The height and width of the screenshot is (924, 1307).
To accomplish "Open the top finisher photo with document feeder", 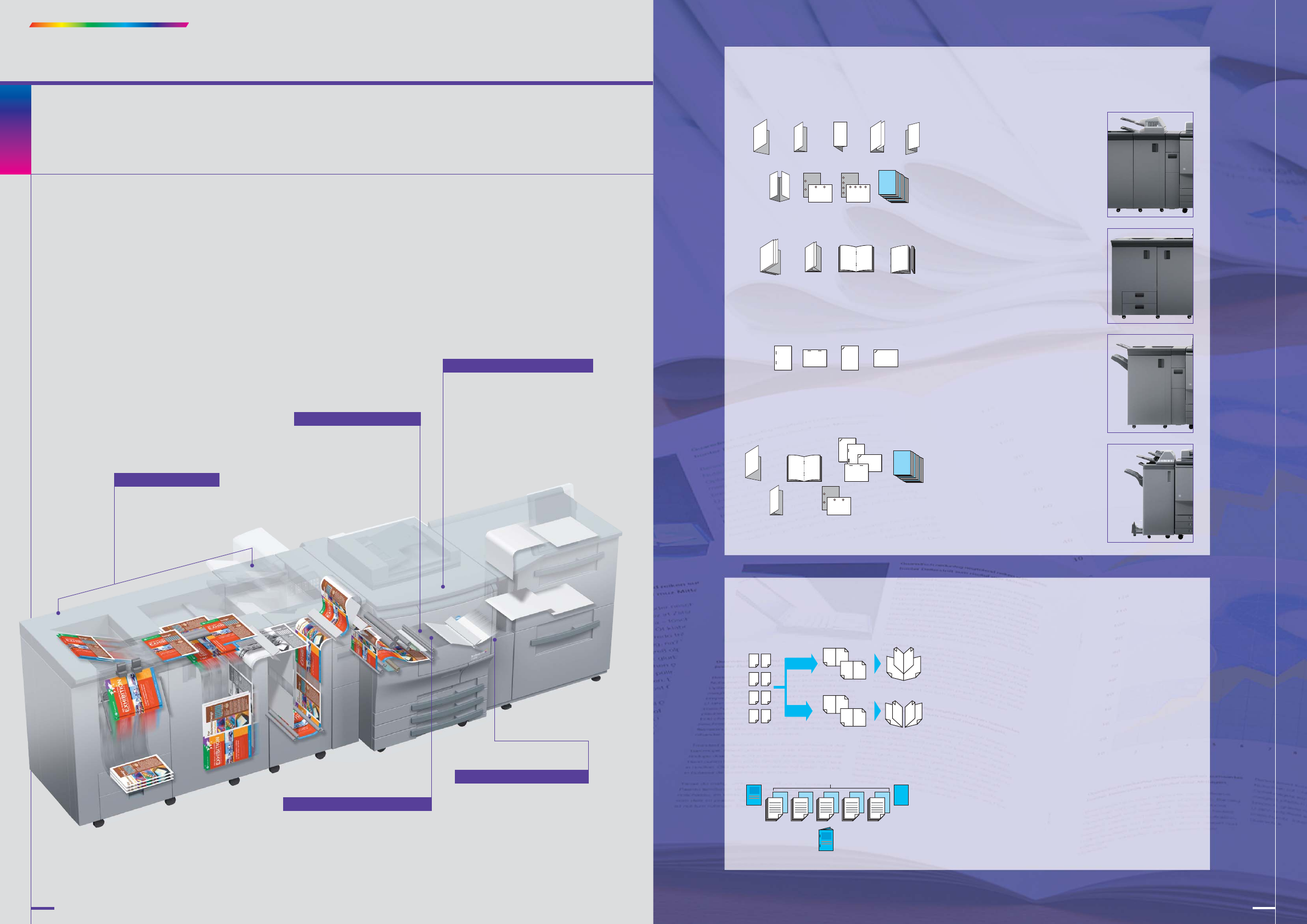I will point(1150,164).
